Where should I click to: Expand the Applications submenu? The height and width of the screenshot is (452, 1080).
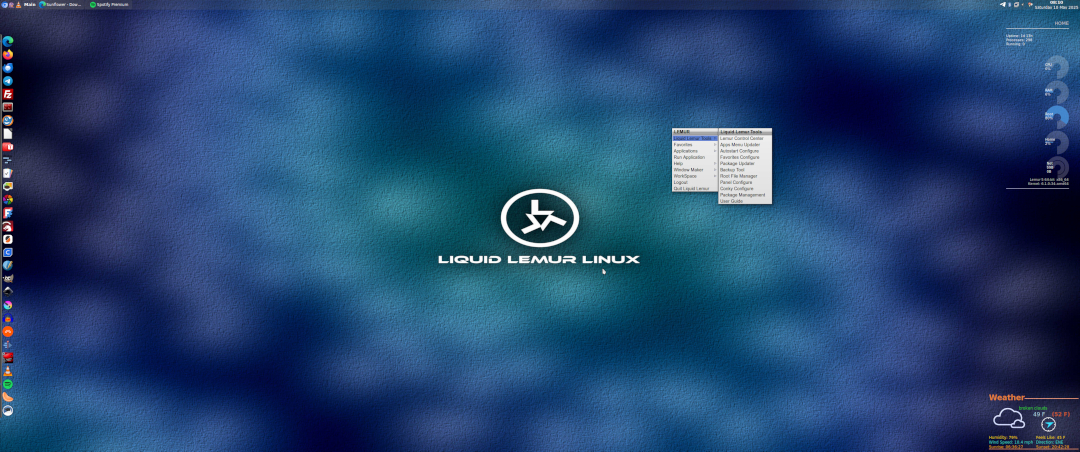tap(695, 151)
